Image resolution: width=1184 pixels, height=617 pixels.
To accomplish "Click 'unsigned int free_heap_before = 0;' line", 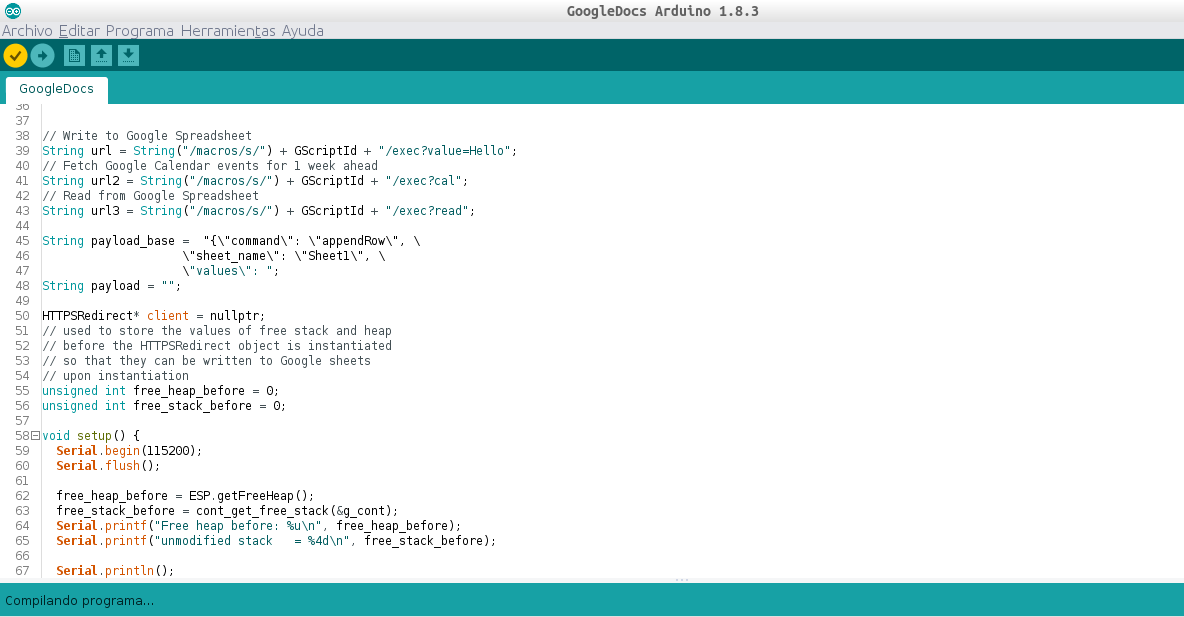I will coord(161,391).
